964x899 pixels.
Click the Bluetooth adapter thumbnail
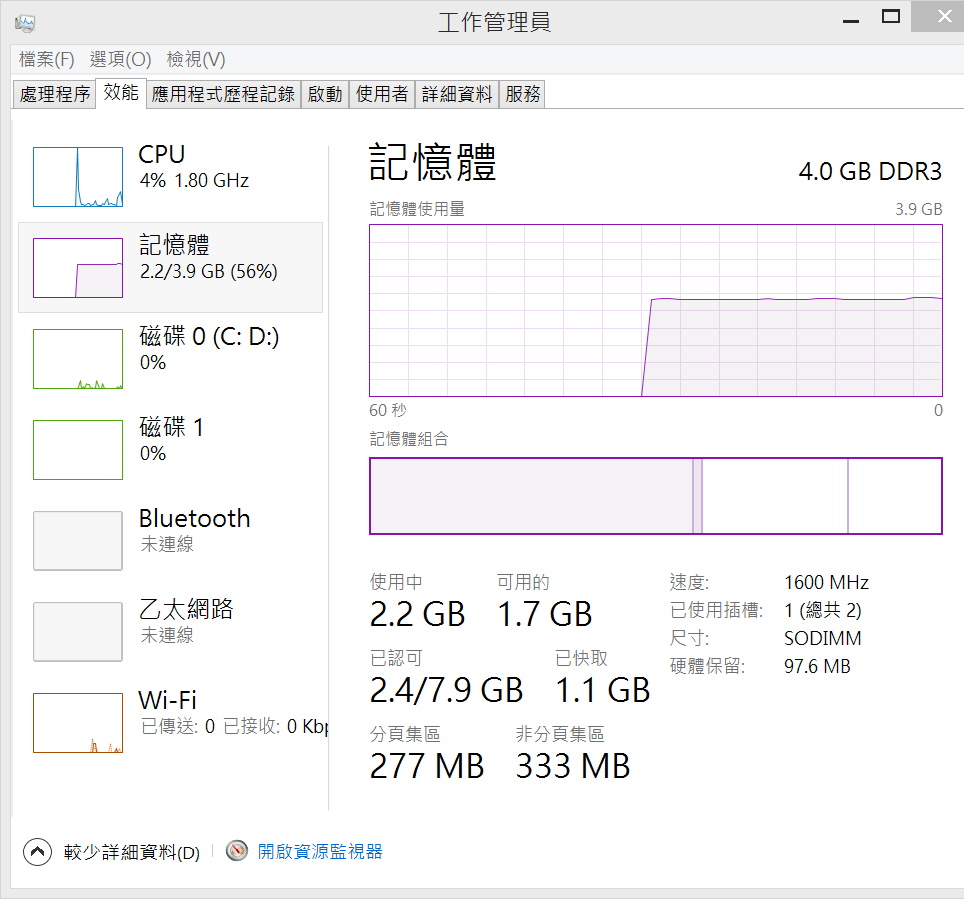(x=78, y=541)
